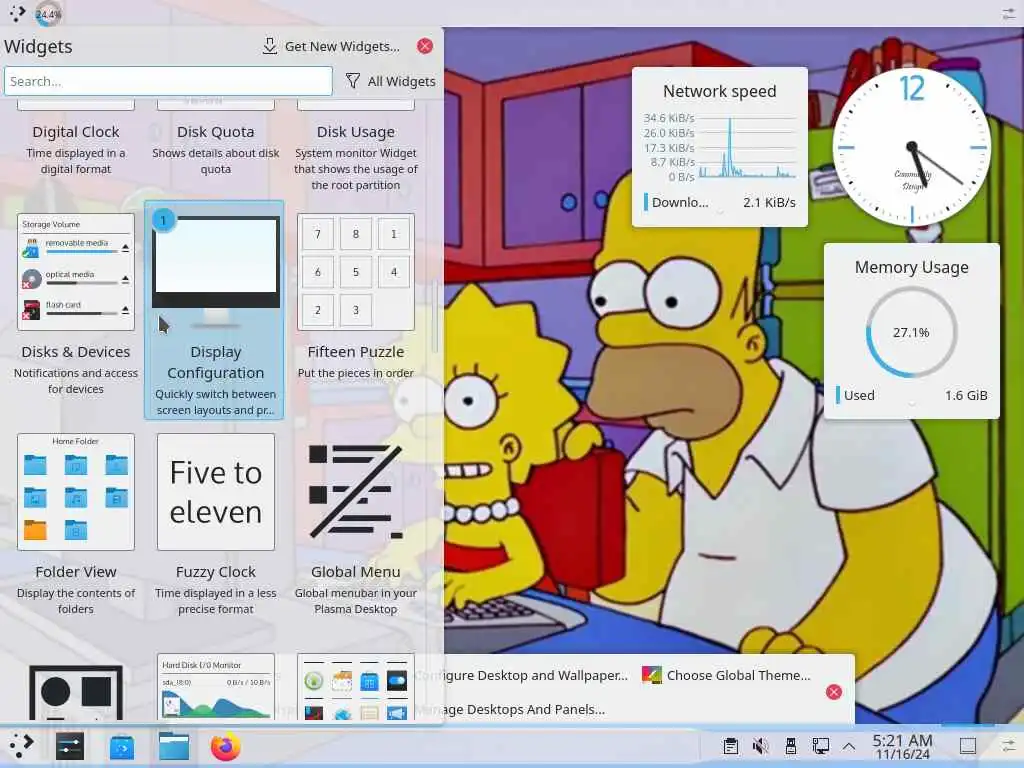1024x768 pixels.
Task: Focus the widget Search field
Action: pos(168,82)
